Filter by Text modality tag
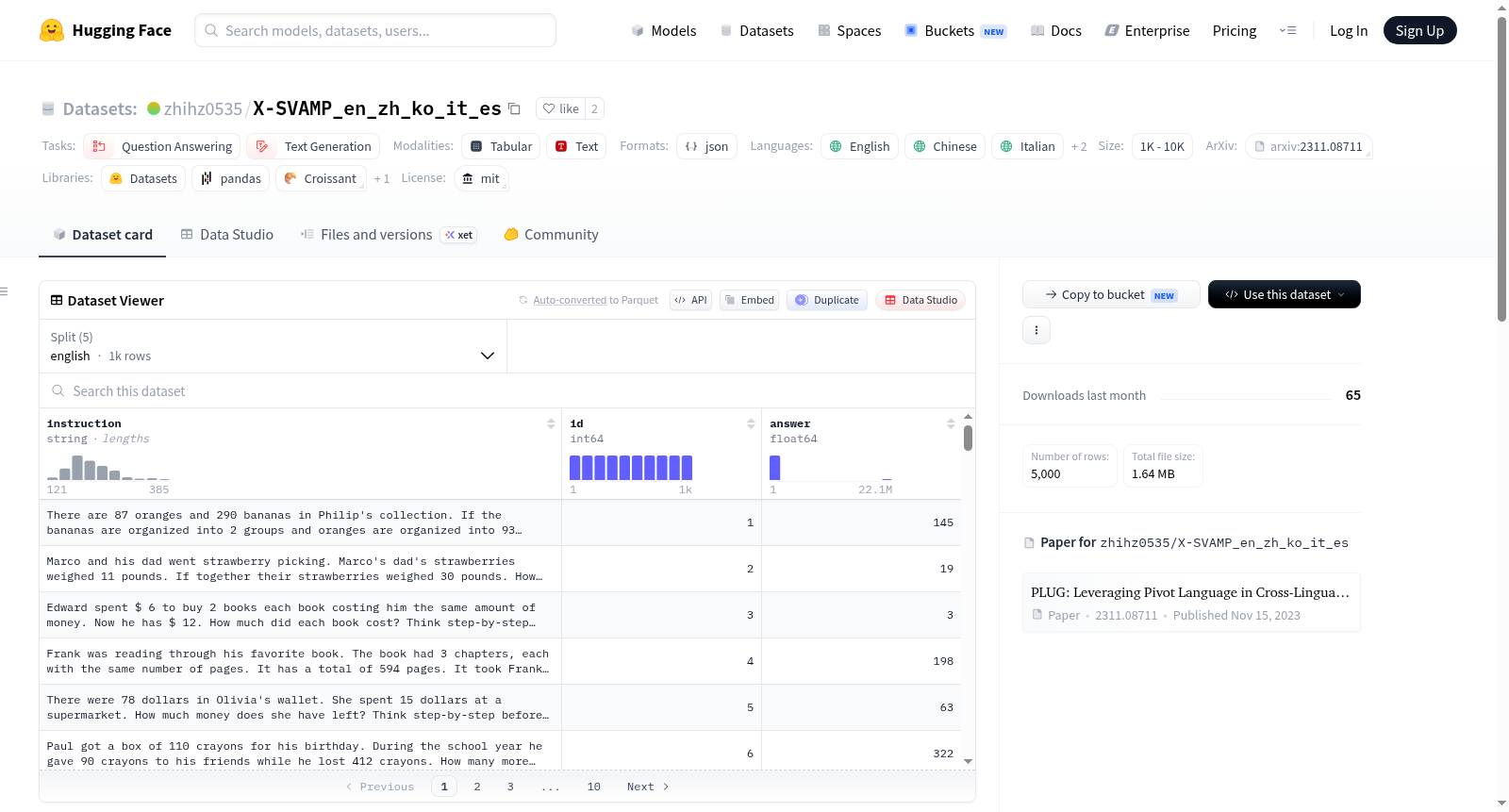The width and height of the screenshot is (1509, 812). (576, 146)
